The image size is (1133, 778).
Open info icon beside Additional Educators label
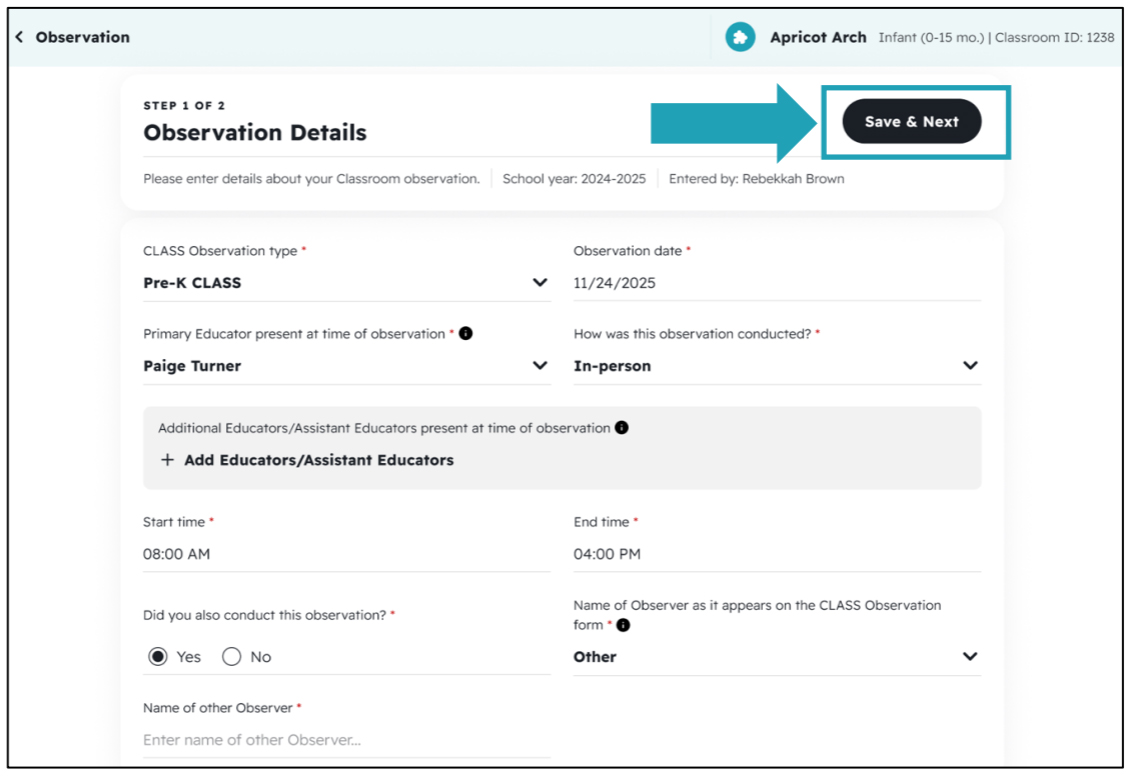pyautogui.click(x=621, y=428)
